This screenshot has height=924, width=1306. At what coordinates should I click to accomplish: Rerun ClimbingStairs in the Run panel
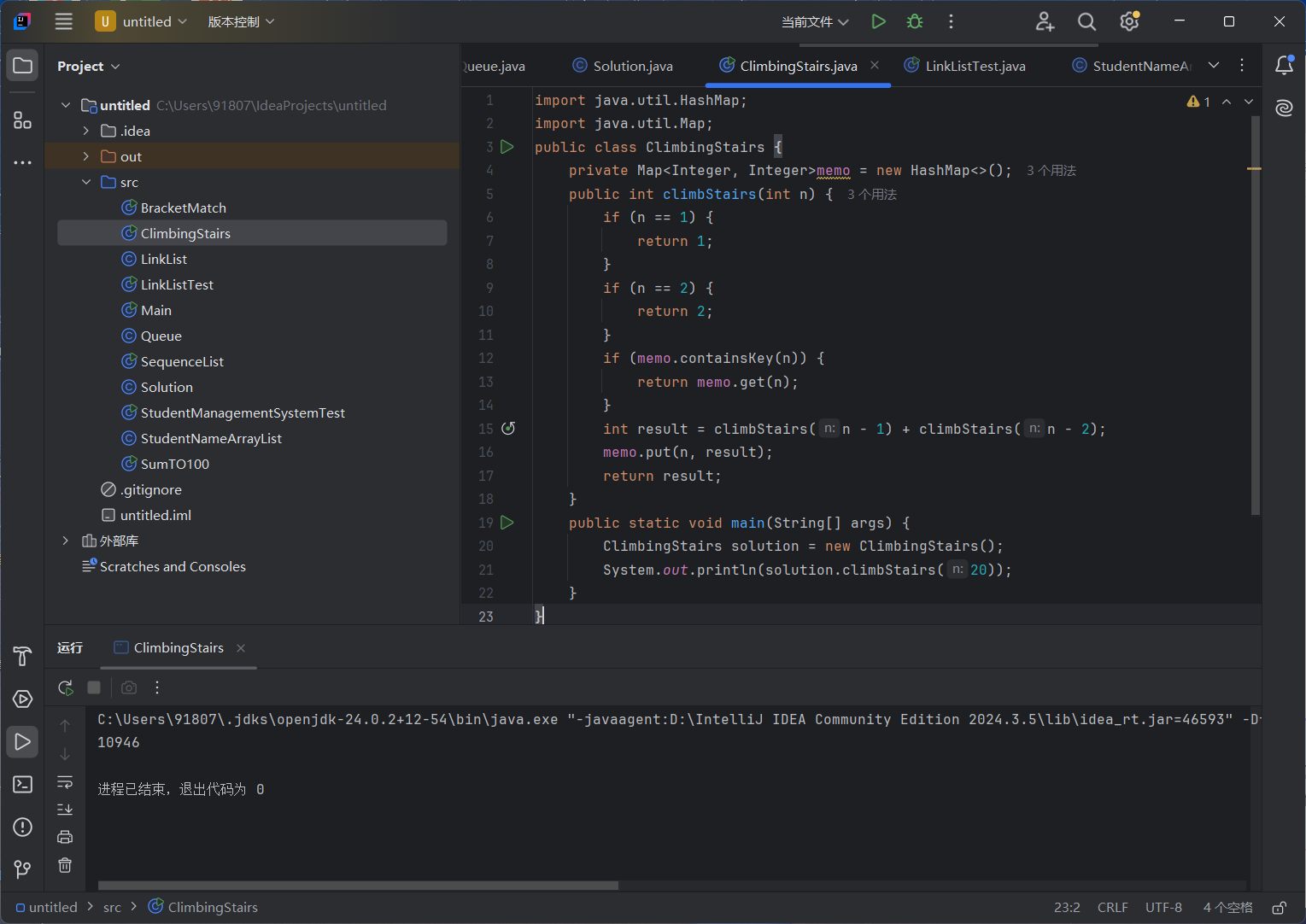click(x=65, y=687)
